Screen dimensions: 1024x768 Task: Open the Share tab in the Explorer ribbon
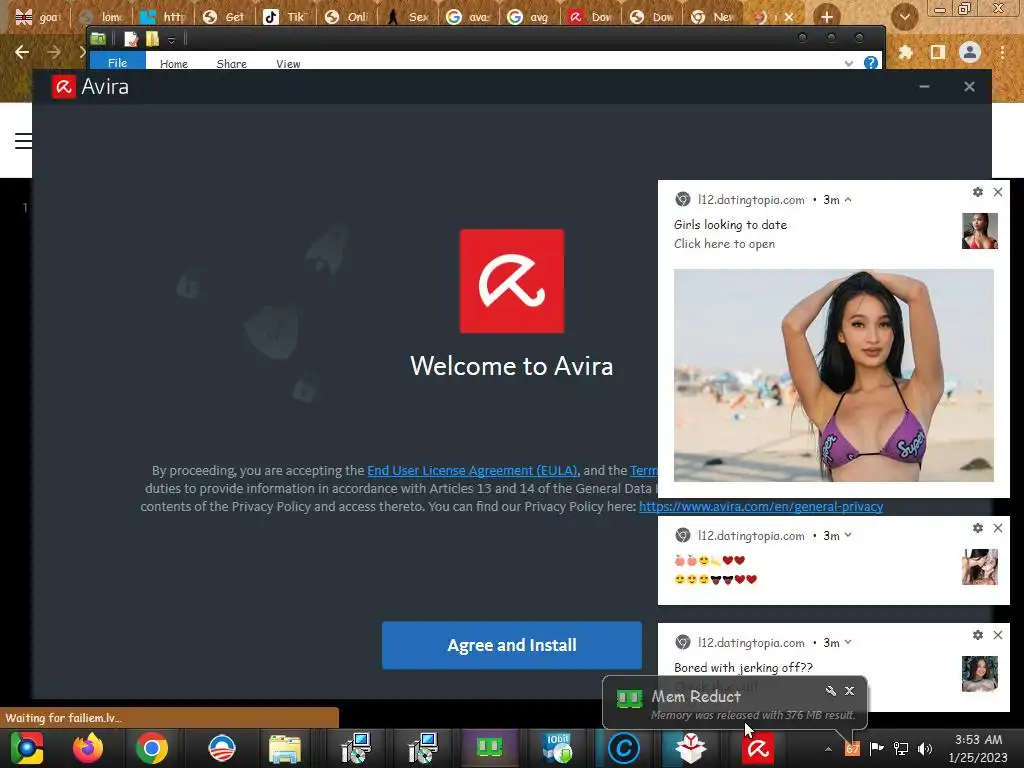(x=231, y=63)
